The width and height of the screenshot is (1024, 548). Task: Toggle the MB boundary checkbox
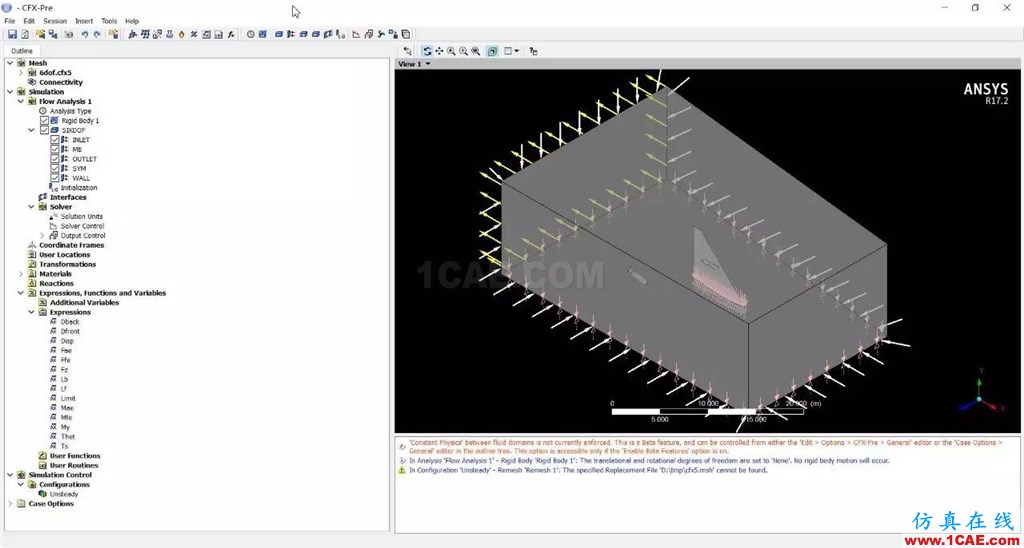pos(55,150)
